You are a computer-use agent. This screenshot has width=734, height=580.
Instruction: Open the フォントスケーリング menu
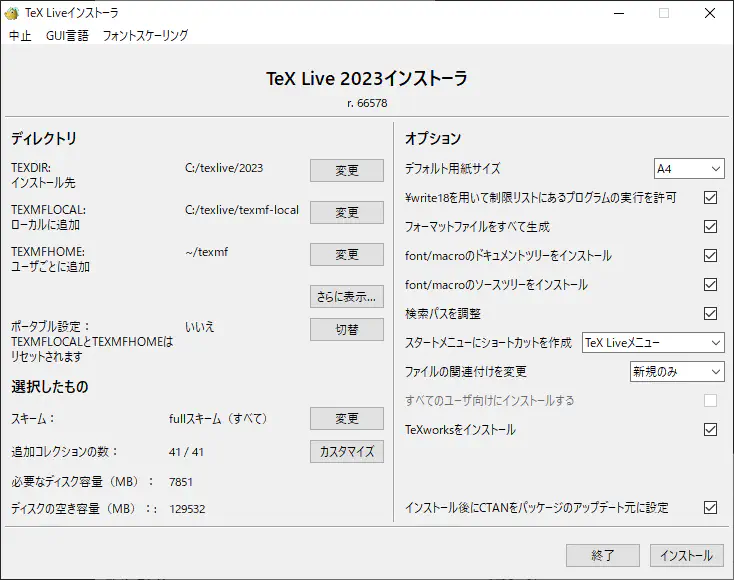(145, 36)
